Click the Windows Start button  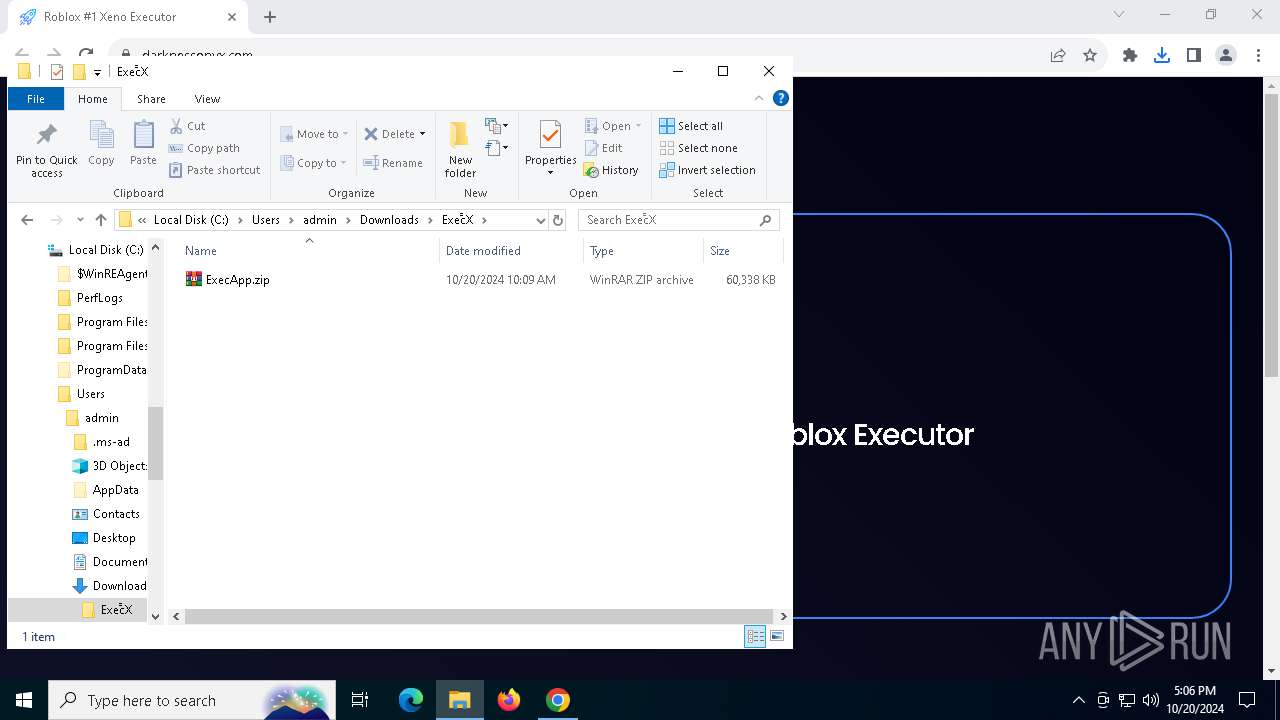(x=24, y=700)
